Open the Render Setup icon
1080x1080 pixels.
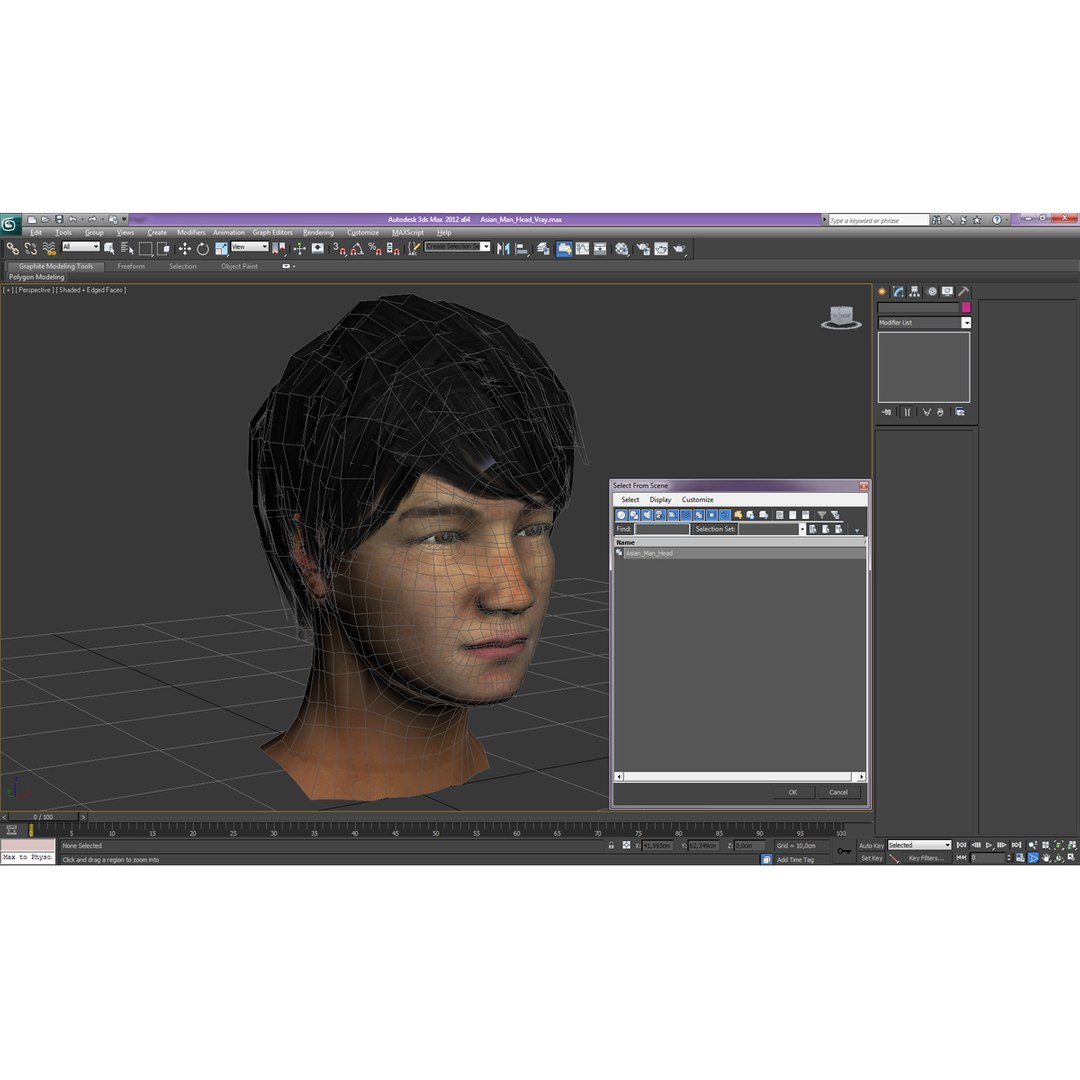click(643, 249)
